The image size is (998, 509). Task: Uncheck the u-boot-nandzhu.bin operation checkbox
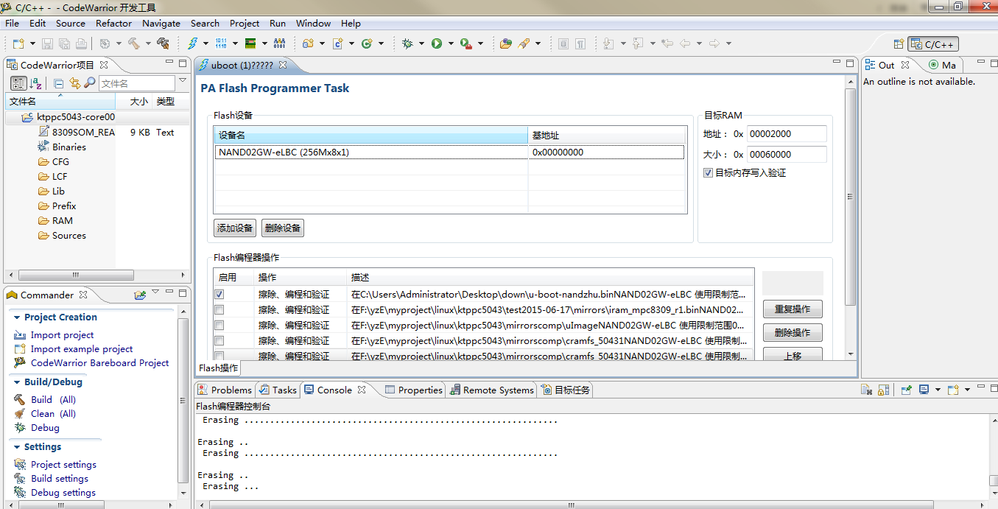pyautogui.click(x=219, y=295)
